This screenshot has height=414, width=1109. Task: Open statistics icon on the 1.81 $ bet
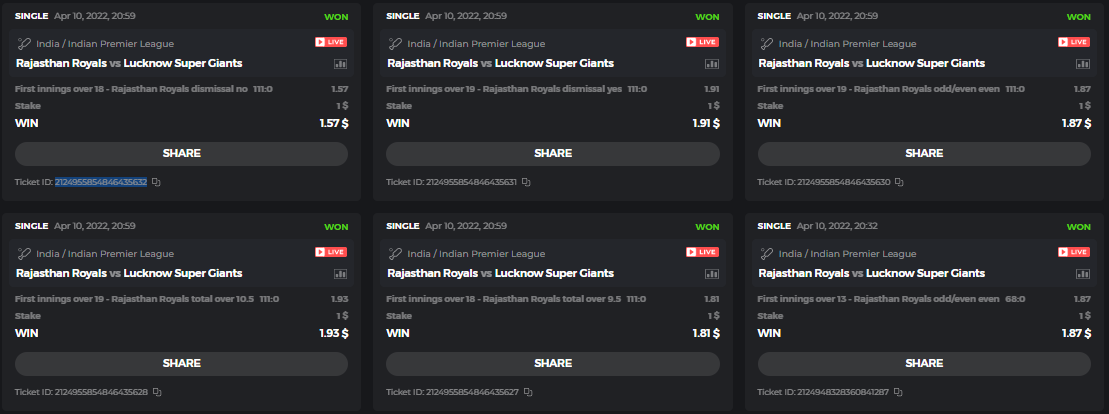pyautogui.click(x=712, y=274)
